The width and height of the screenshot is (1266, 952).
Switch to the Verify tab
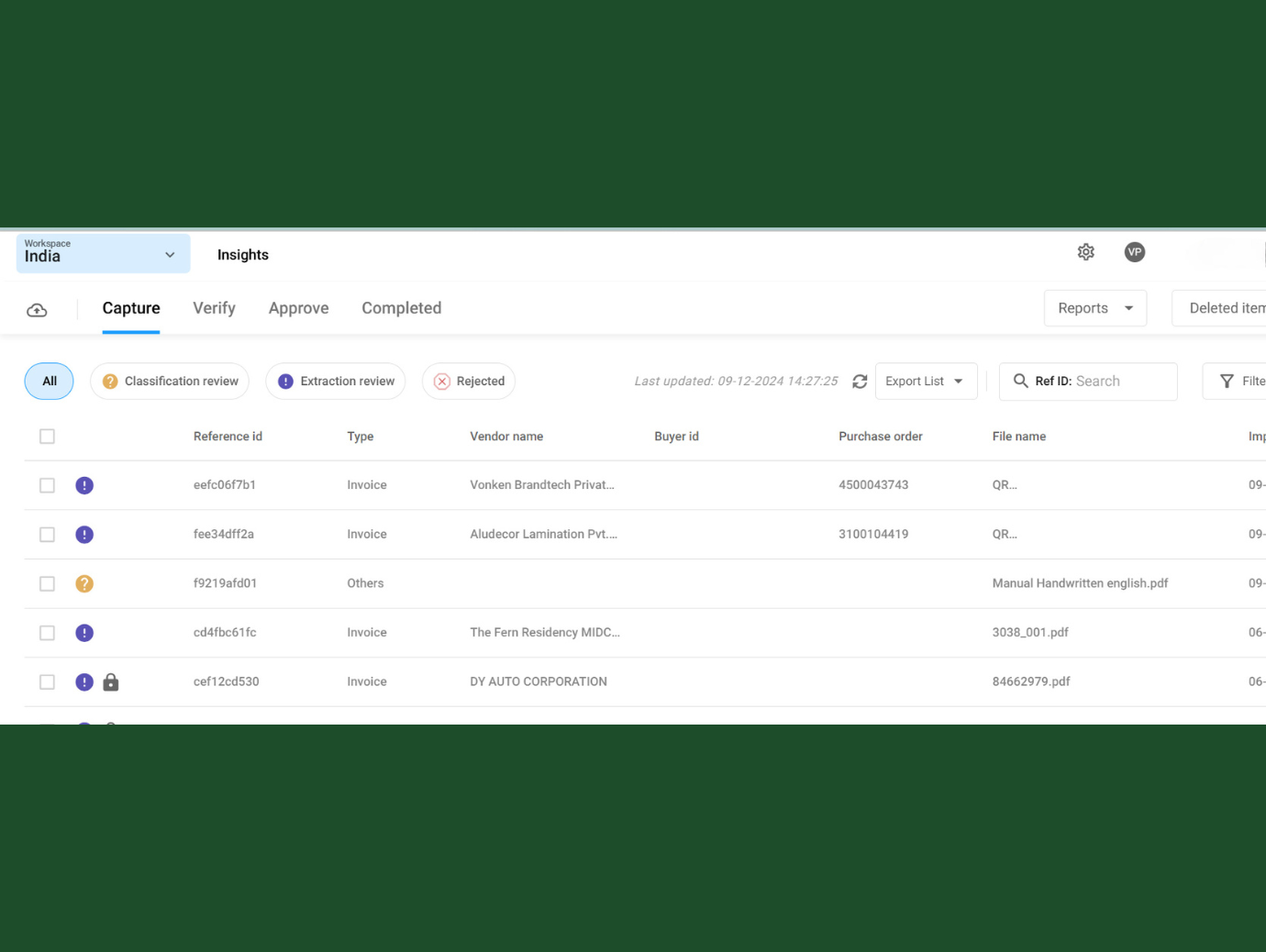(214, 308)
